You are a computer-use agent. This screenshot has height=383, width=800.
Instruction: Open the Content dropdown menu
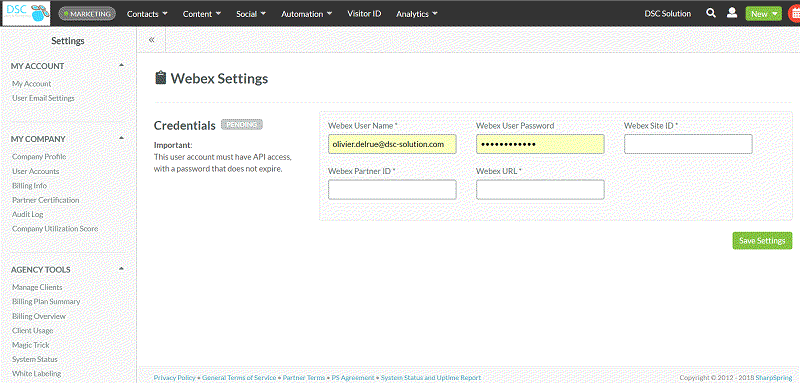(x=202, y=14)
